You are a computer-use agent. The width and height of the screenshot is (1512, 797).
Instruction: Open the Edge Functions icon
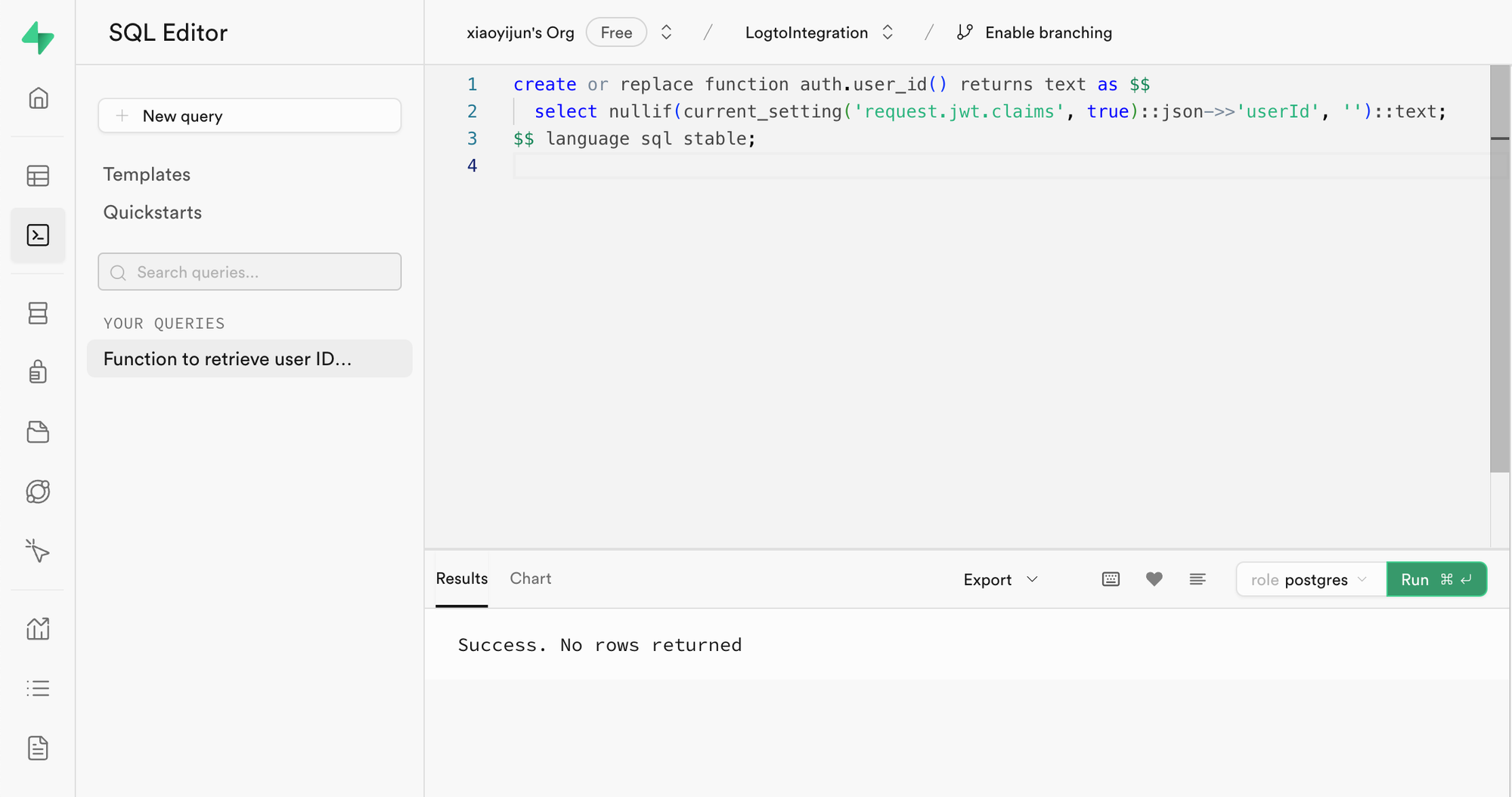38,492
